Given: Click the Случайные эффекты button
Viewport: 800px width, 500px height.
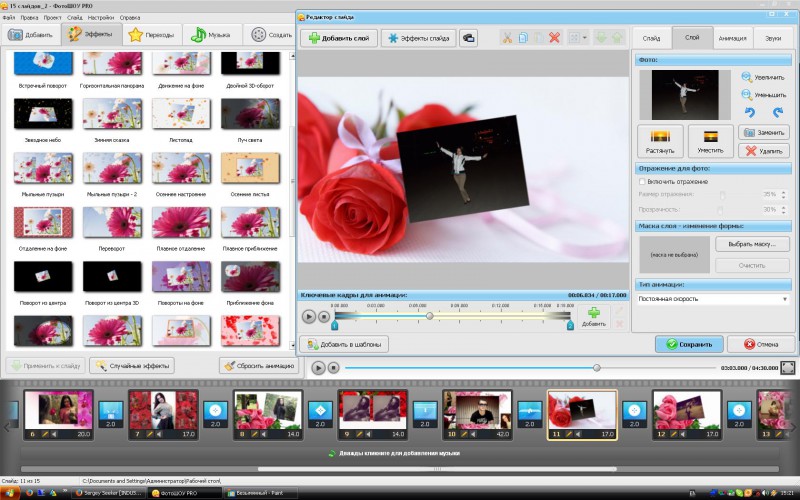Looking at the screenshot, I should point(132,366).
